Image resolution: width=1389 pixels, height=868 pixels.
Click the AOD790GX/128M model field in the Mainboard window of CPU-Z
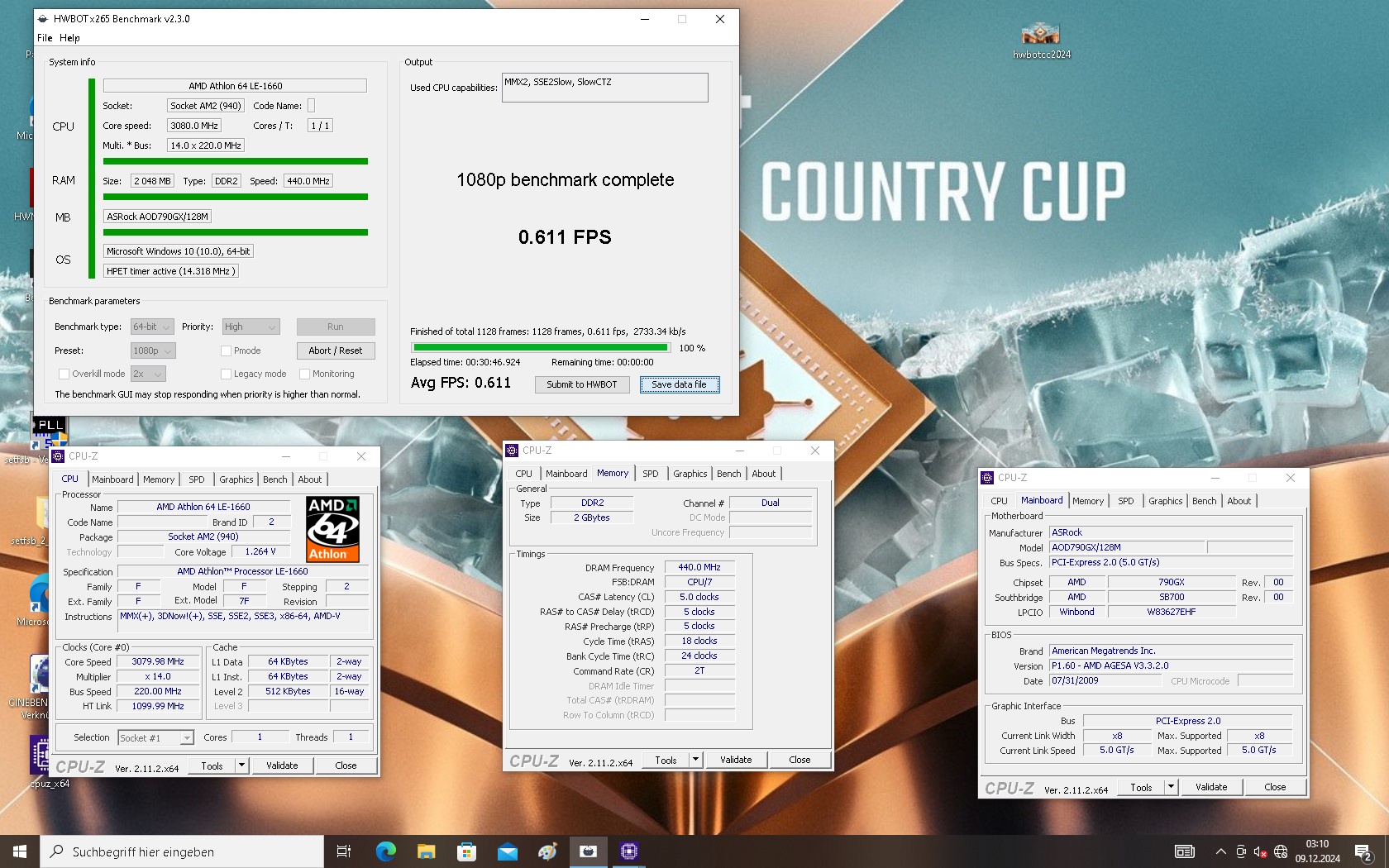click(1127, 547)
